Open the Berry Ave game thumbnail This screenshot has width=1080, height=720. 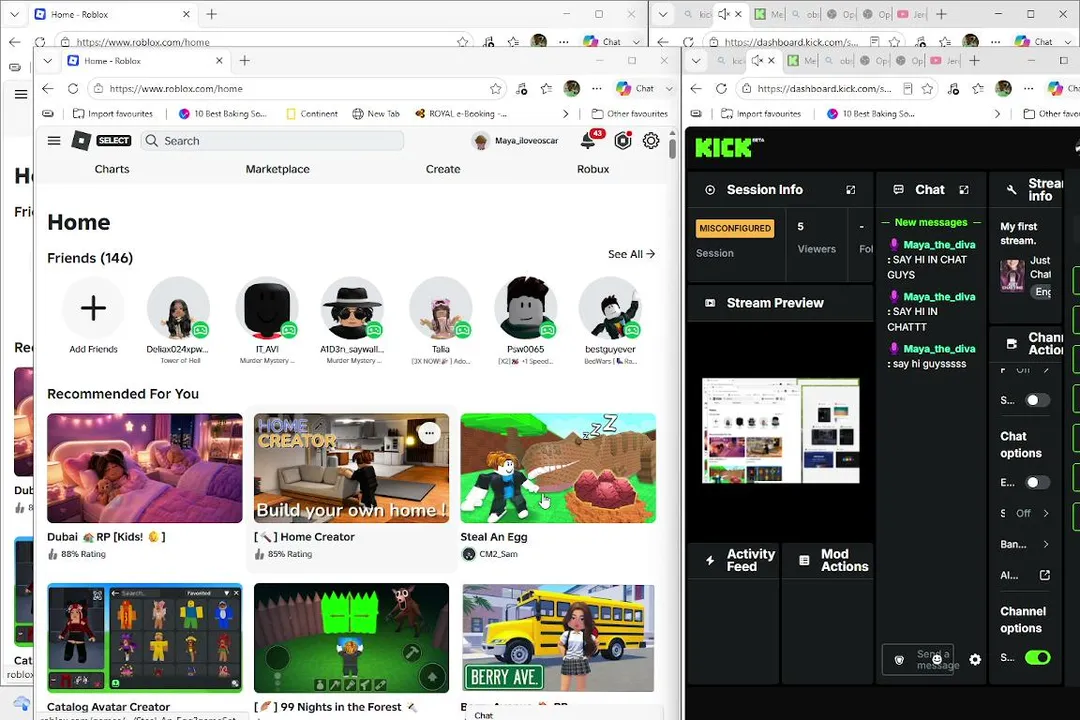(559, 637)
